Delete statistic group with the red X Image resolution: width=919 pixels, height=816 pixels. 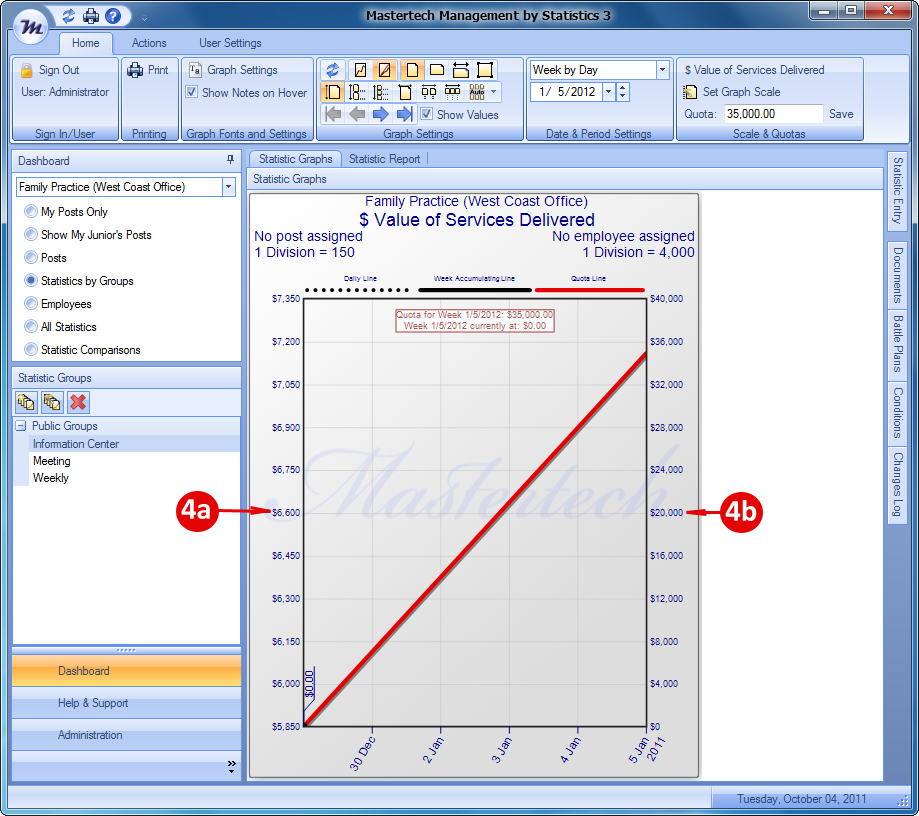click(78, 402)
